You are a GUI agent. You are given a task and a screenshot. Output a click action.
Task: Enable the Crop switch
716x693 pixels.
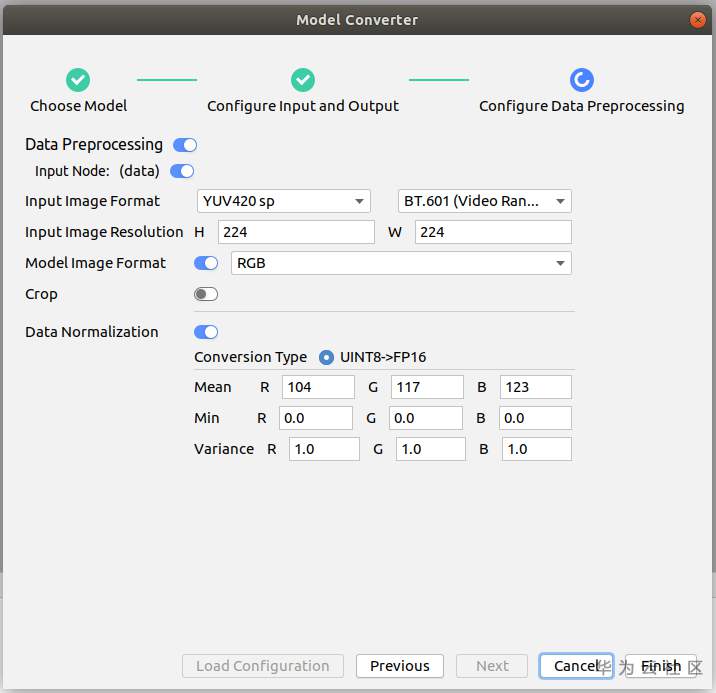tap(206, 294)
